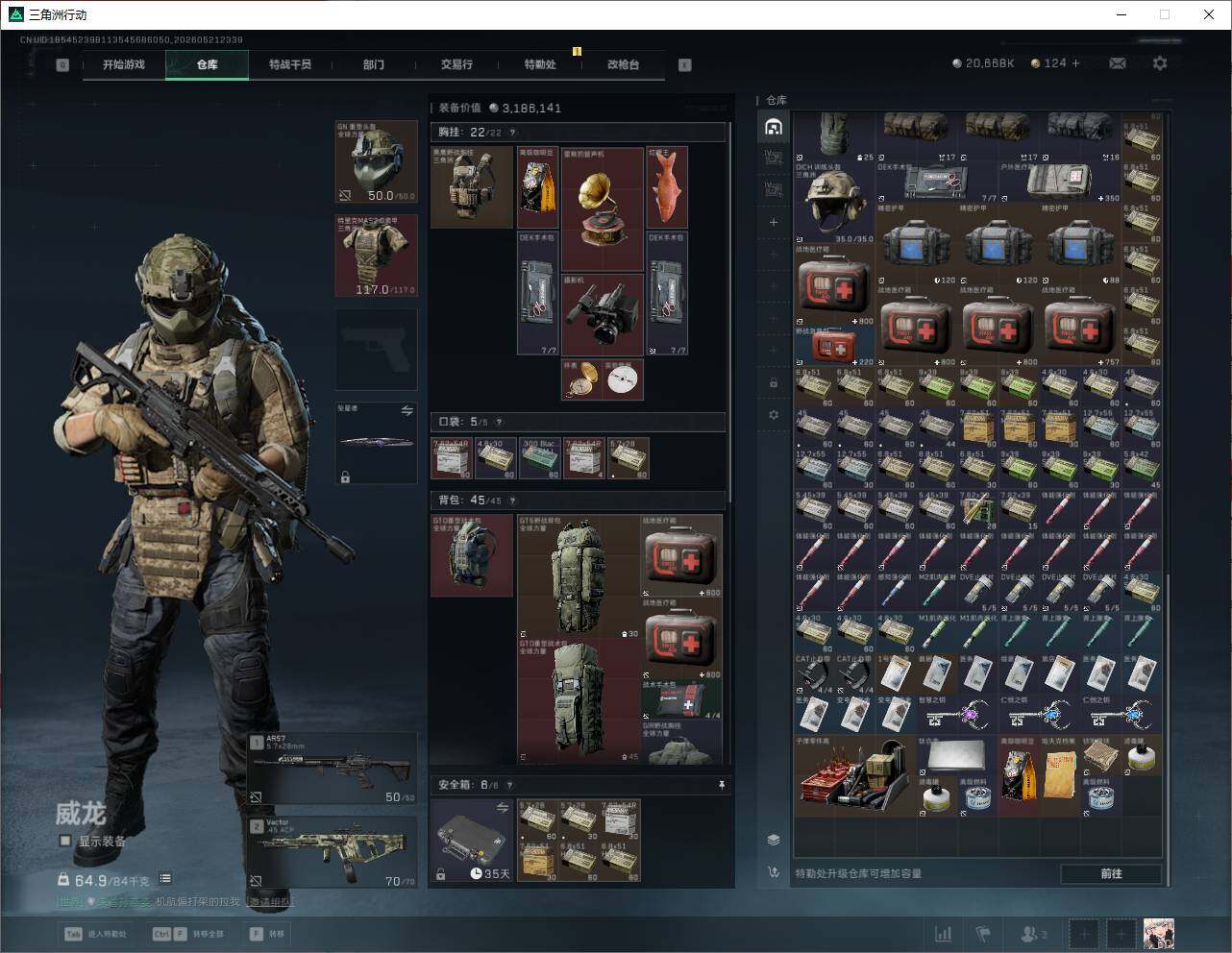Select the 300 Blackout ammo in pockets
This screenshot has width=1232, height=953.
point(540,458)
